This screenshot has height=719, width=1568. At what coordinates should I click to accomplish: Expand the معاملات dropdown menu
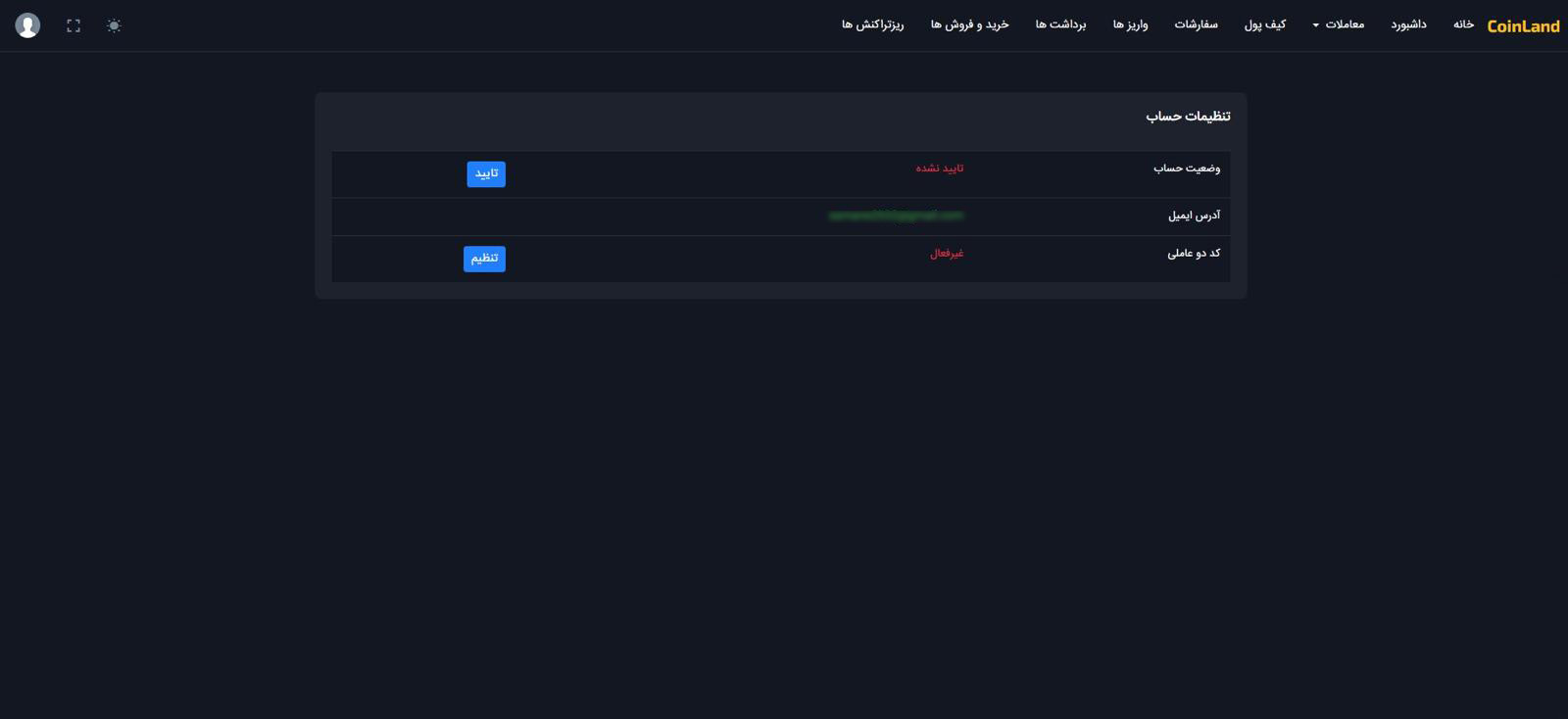[1339, 24]
